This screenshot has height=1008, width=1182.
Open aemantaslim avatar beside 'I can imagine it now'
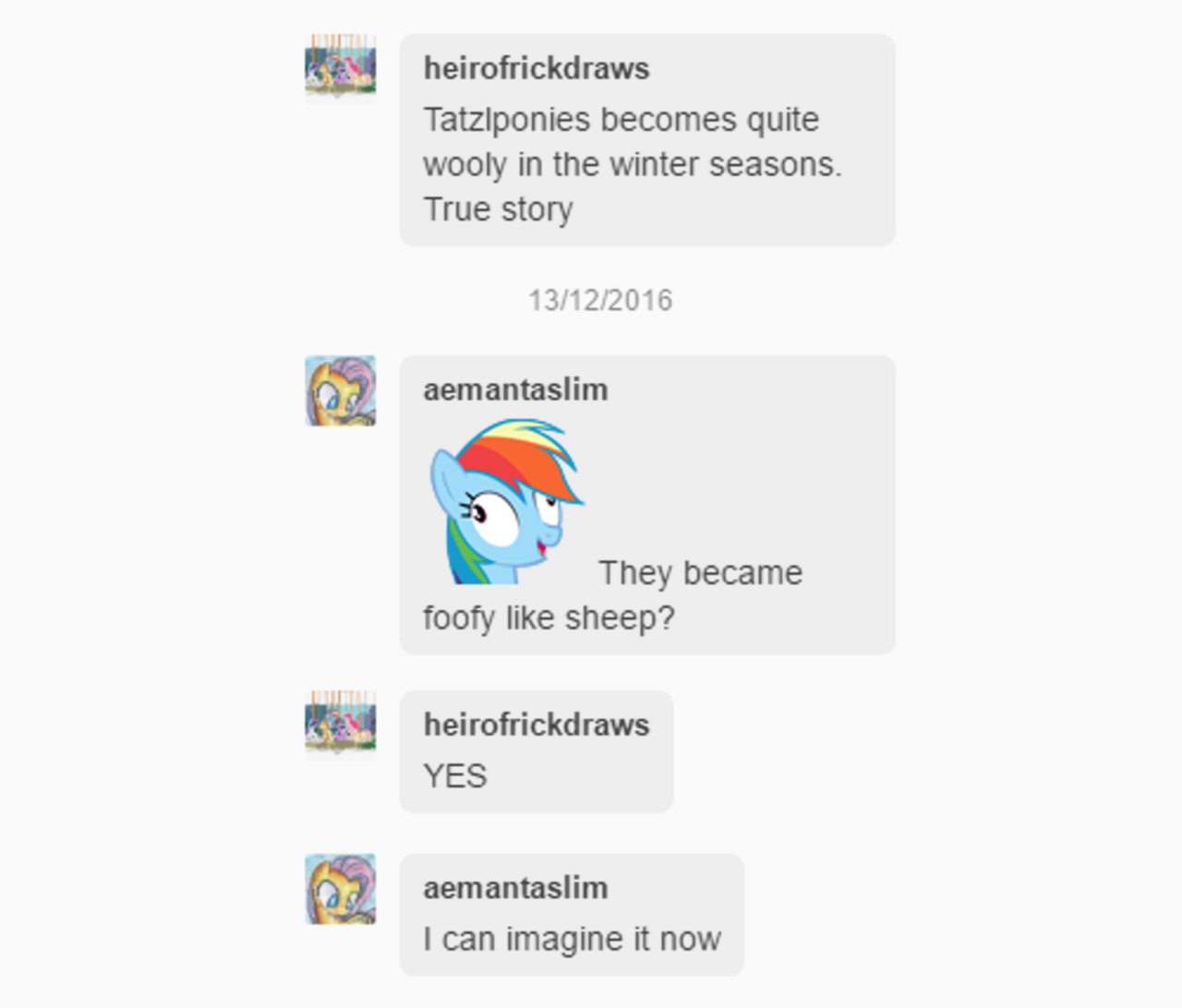click(x=341, y=889)
